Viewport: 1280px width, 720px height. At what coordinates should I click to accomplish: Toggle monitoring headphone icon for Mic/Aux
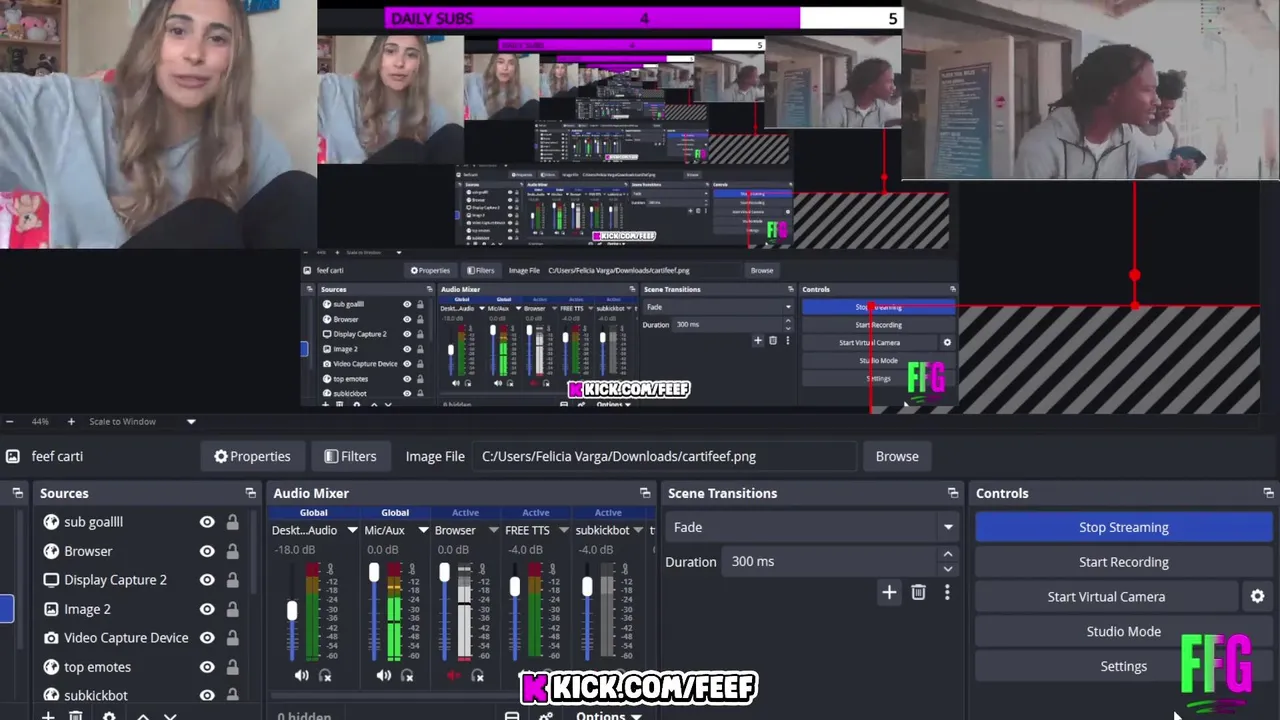407,676
